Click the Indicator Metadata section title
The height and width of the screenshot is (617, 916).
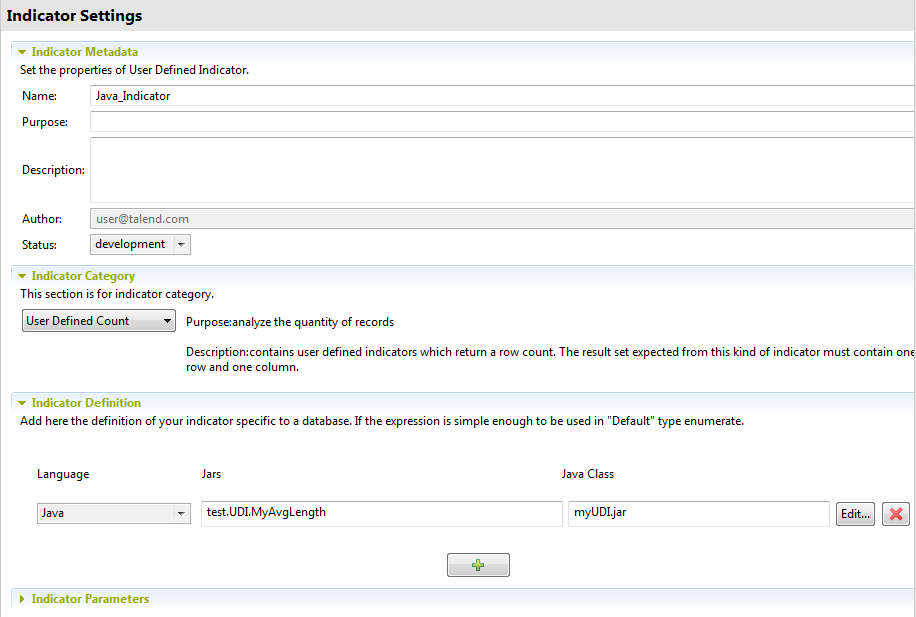(85, 51)
